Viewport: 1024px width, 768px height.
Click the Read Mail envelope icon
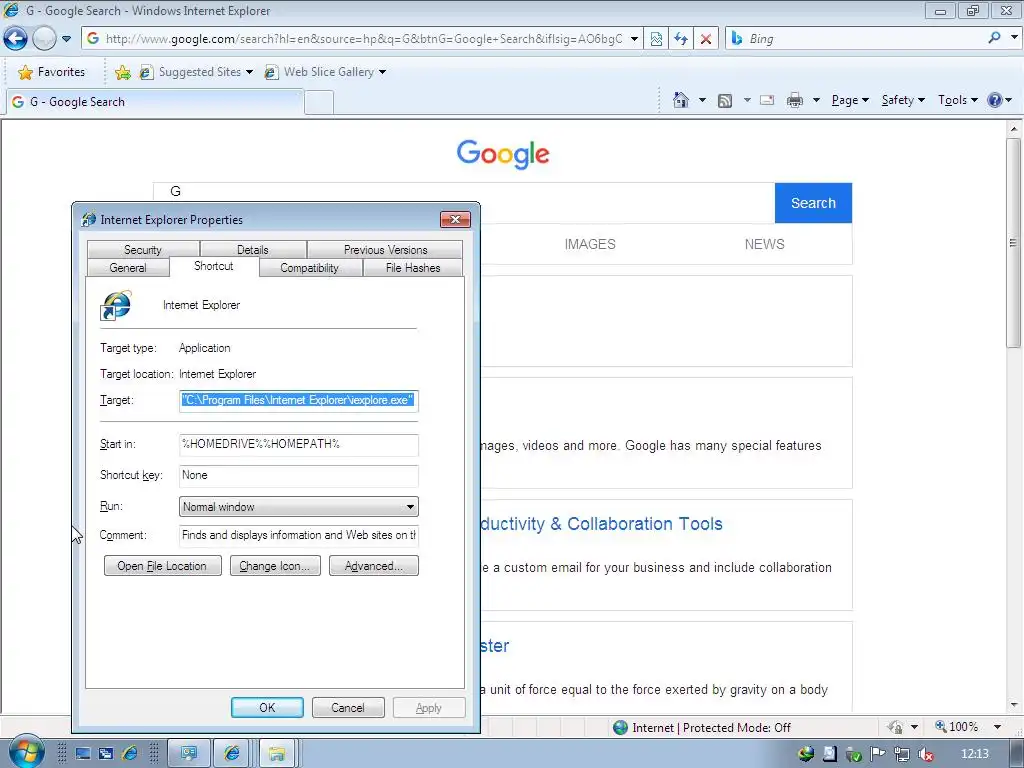[767, 100]
